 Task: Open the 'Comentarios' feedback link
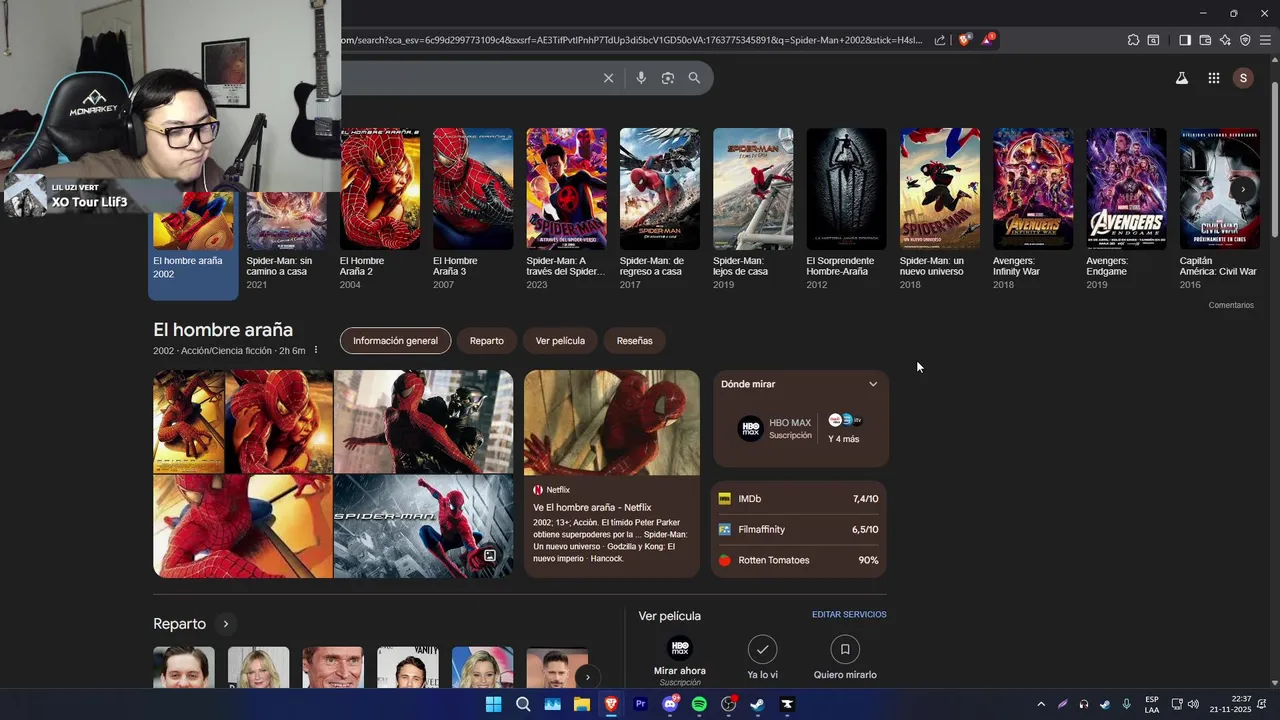[x=1231, y=305]
